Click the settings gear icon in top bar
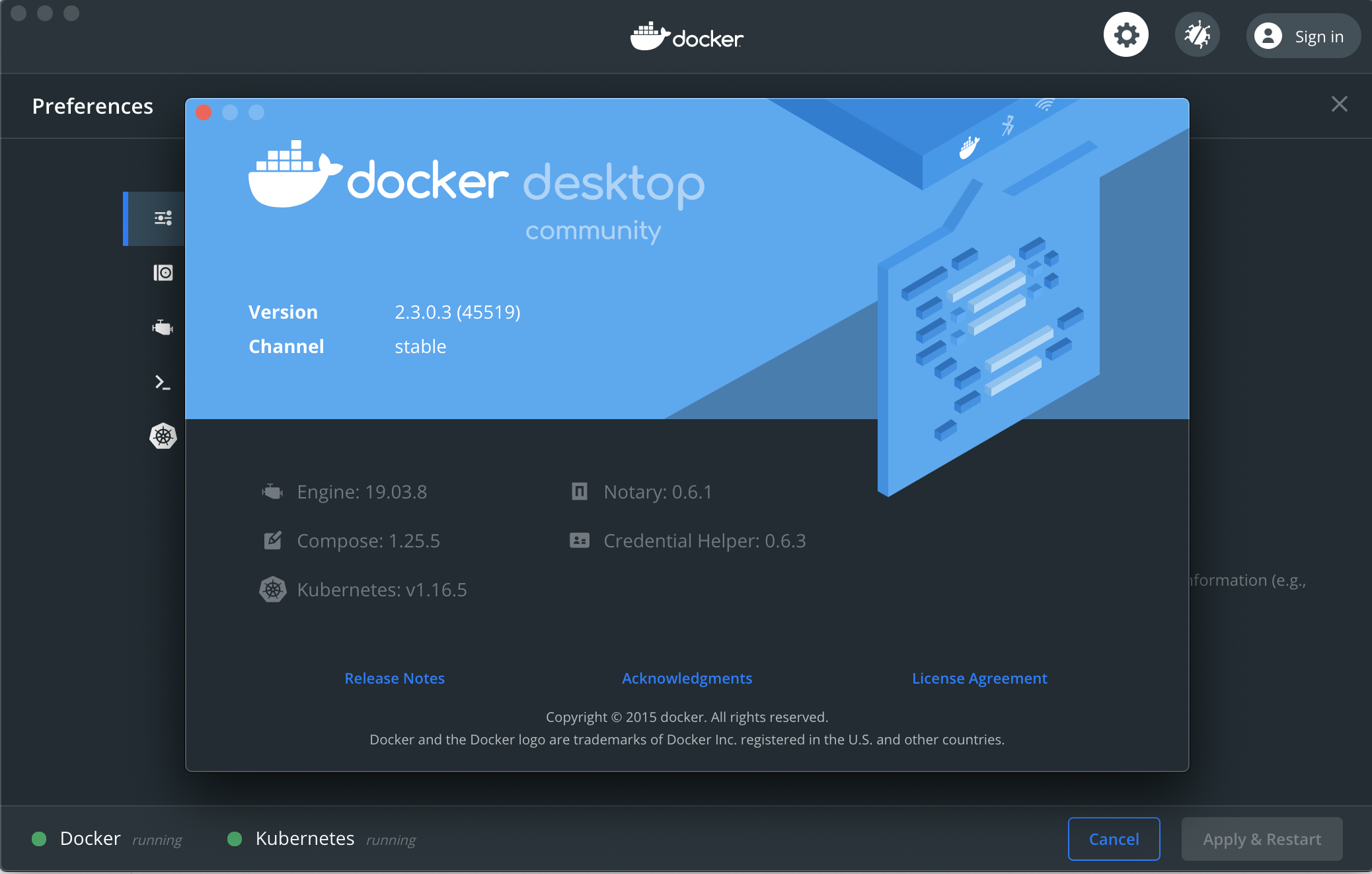Image resolution: width=1372 pixels, height=874 pixels. pos(1125,34)
